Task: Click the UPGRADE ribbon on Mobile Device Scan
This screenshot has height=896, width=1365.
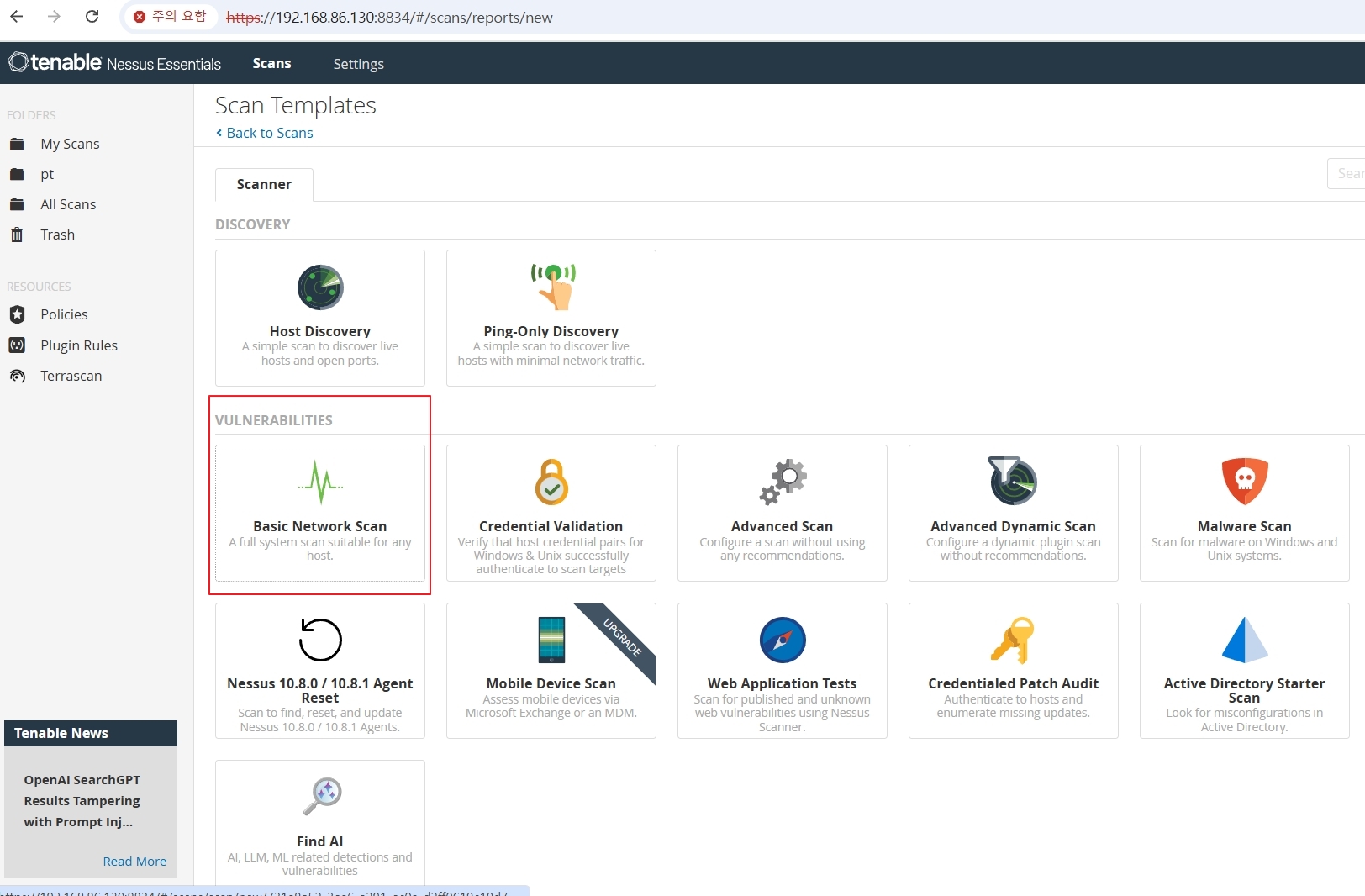Action: coord(623,636)
